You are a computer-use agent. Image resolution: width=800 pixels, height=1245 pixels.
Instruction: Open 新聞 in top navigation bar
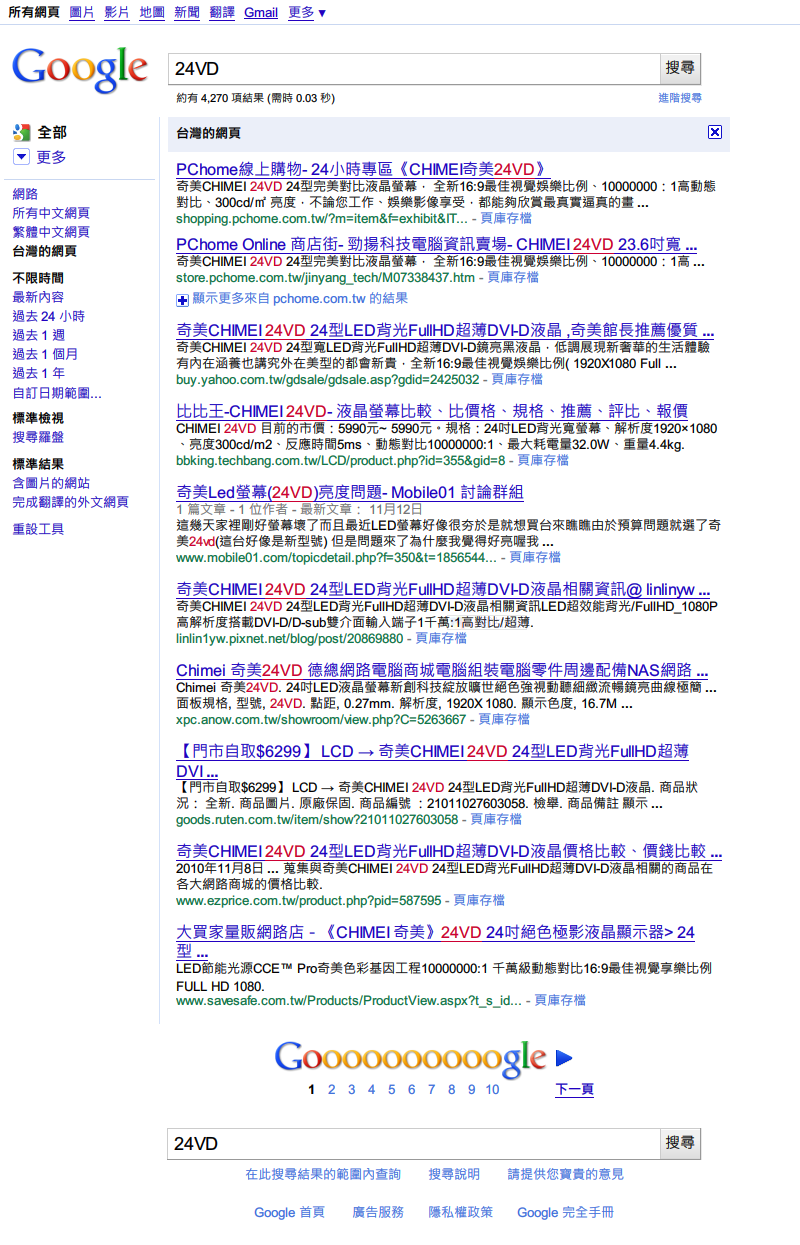(187, 12)
